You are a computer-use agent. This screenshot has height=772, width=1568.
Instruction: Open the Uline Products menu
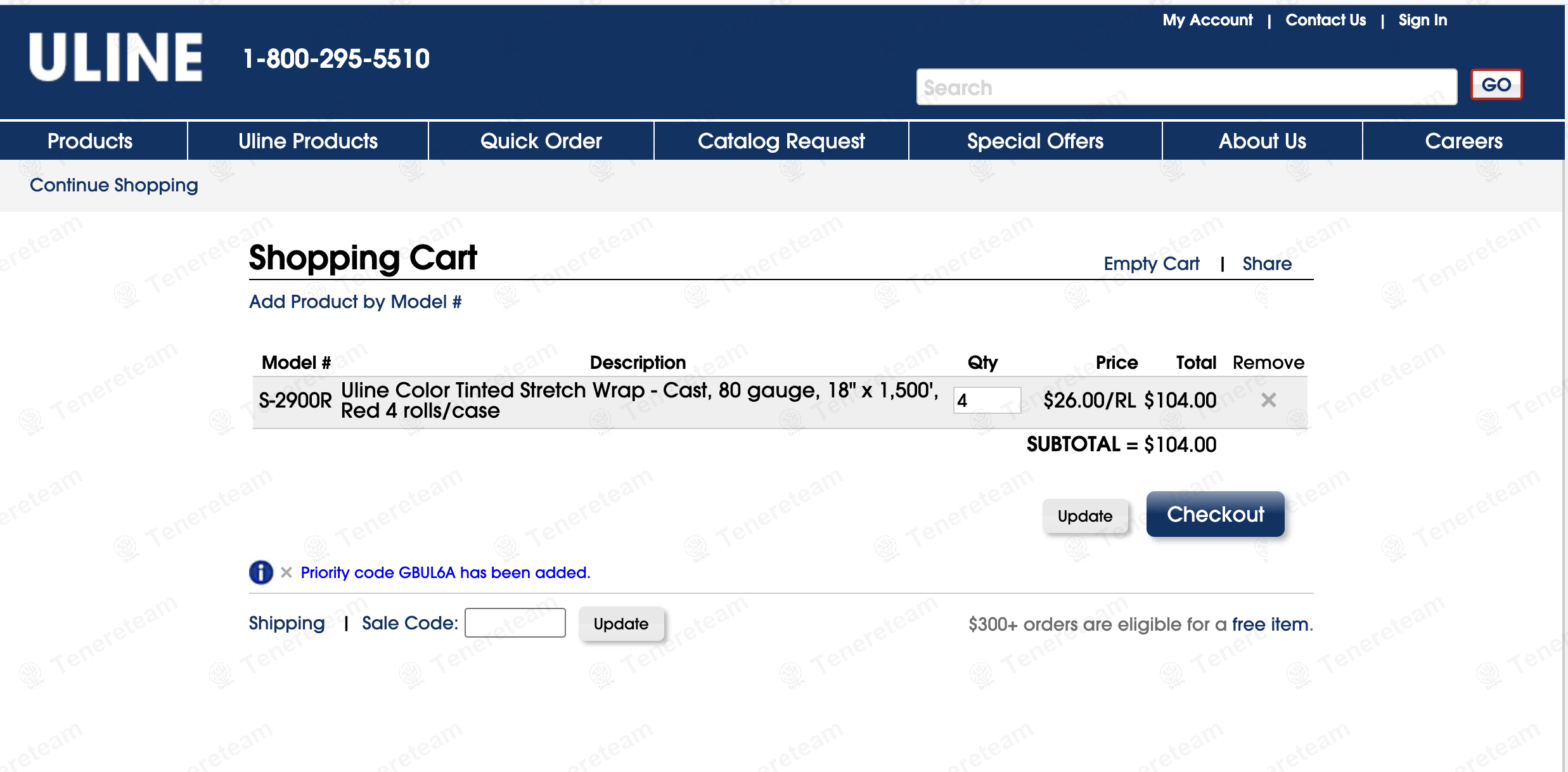pos(308,141)
